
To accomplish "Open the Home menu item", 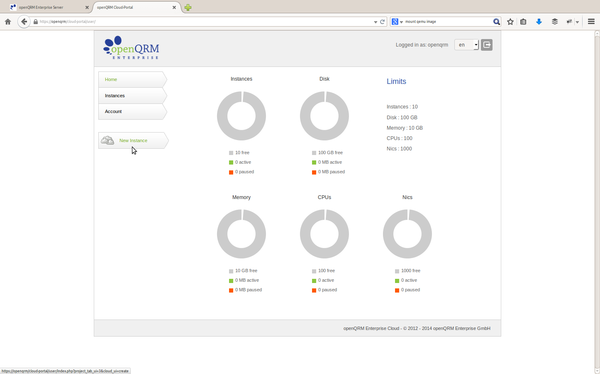I will [x=132, y=79].
